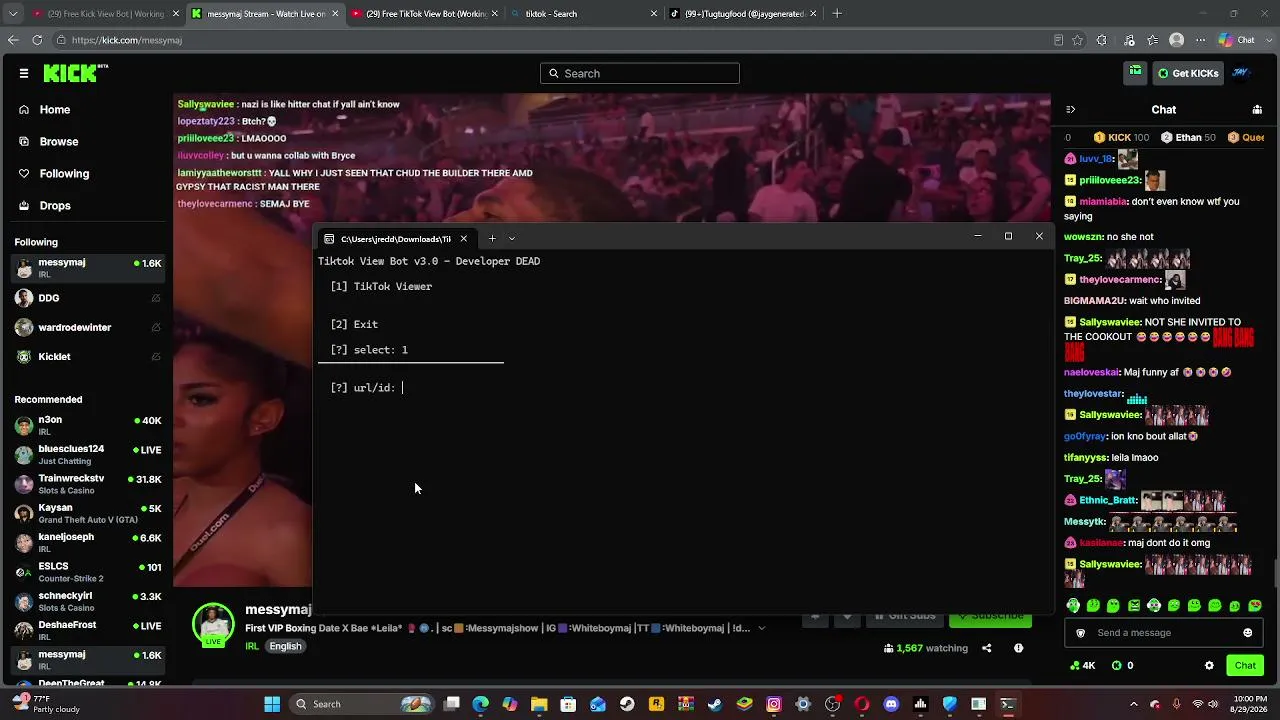Open the Windows Start menu

click(x=272, y=704)
